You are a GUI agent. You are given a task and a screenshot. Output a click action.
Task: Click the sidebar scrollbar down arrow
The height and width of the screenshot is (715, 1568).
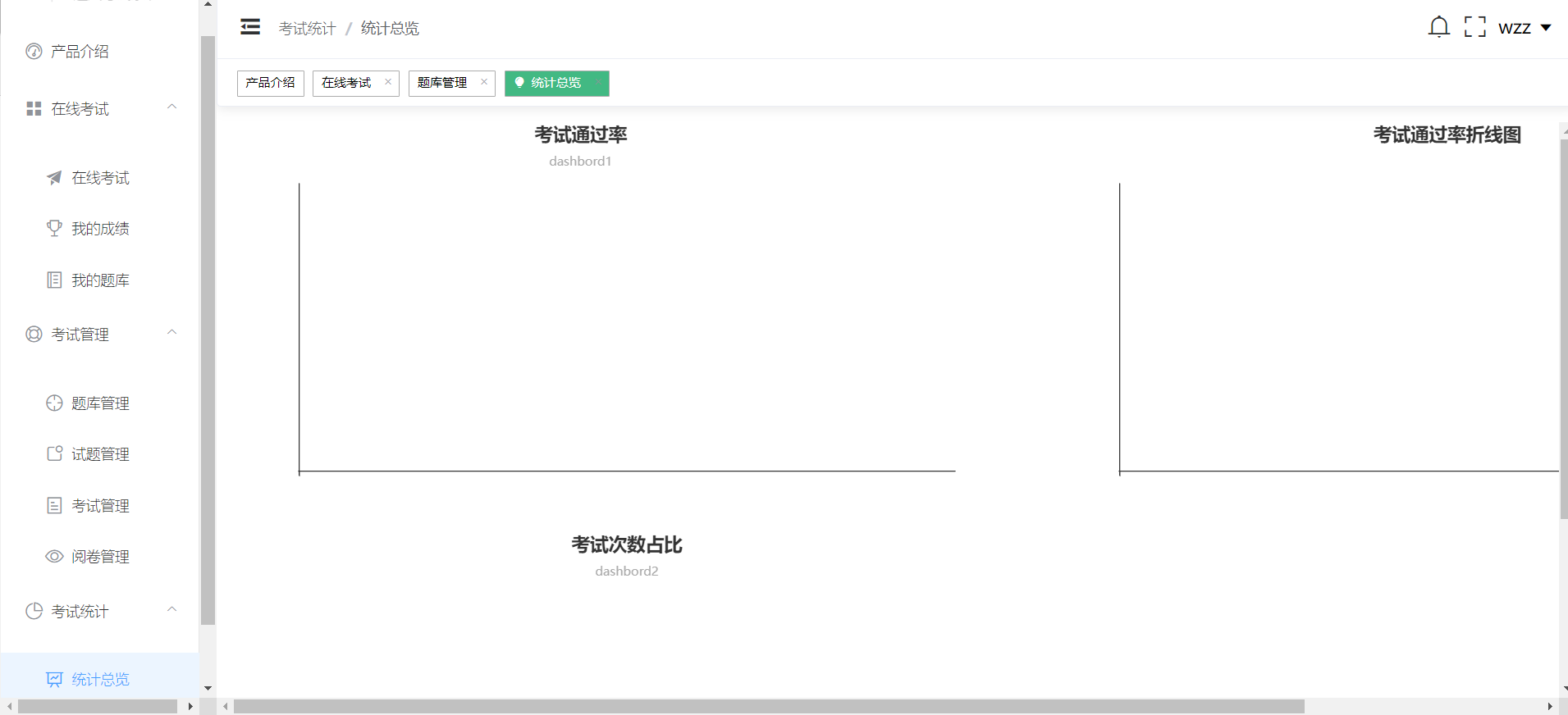coord(208,688)
